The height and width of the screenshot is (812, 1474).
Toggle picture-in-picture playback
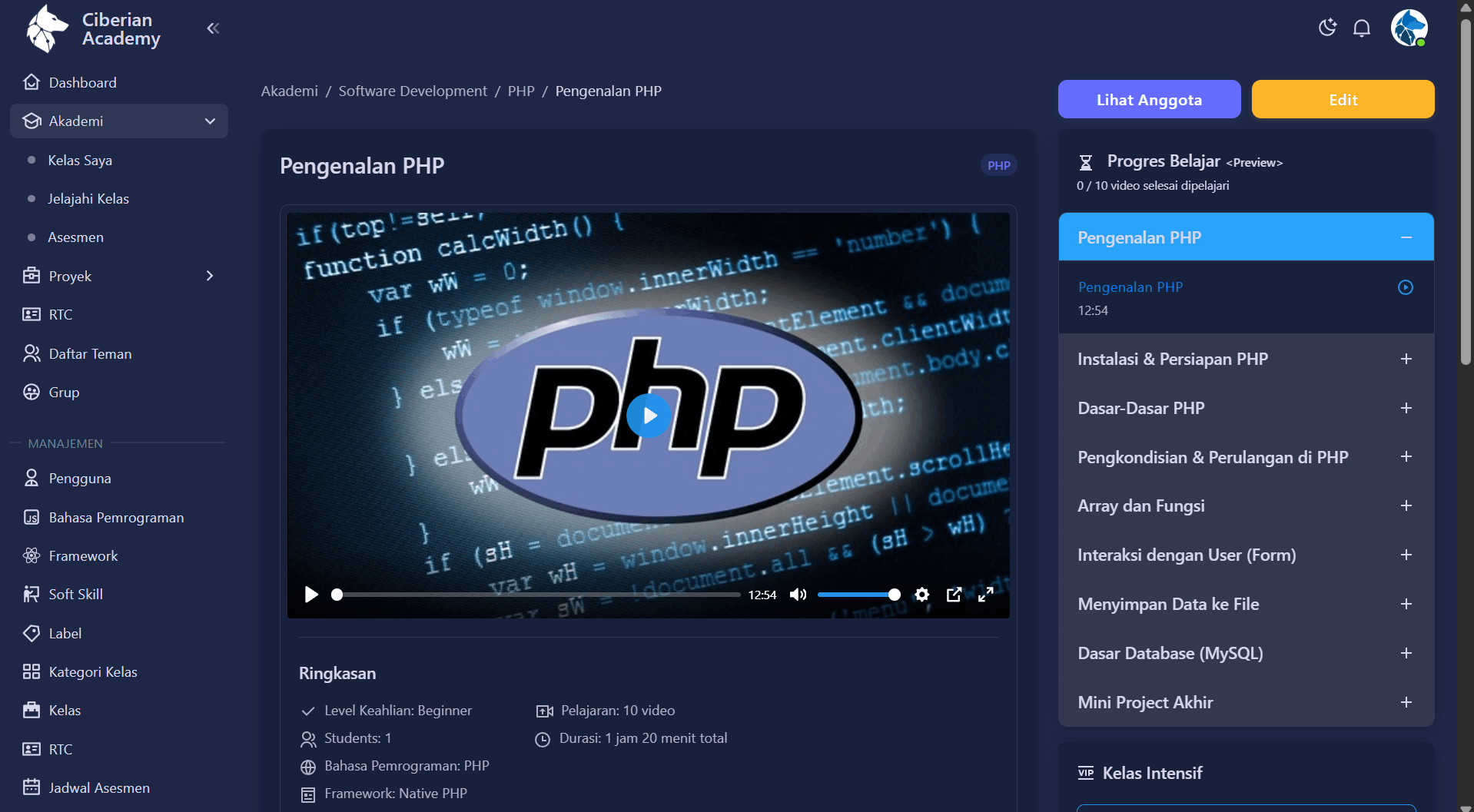pyautogui.click(x=954, y=594)
